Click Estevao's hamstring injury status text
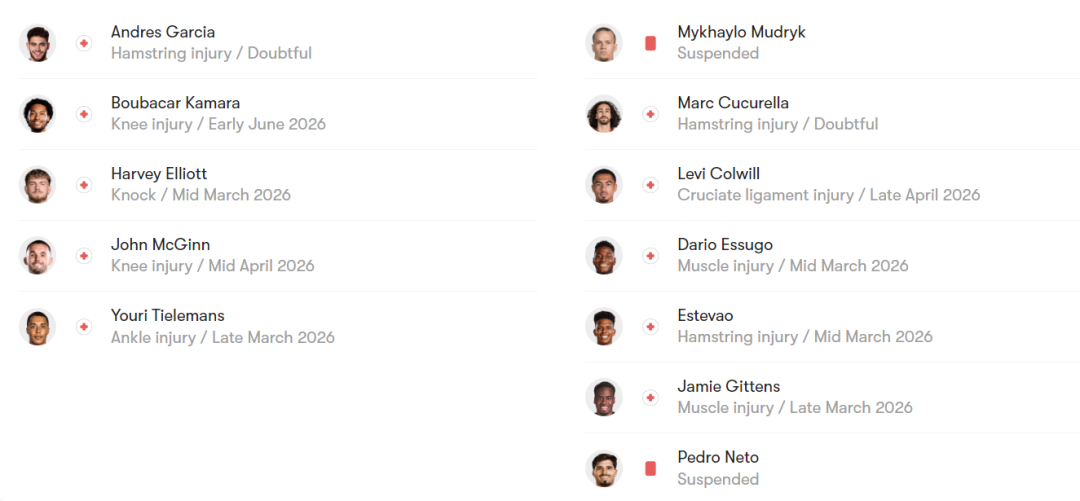The image size is (1080, 501). click(x=805, y=337)
